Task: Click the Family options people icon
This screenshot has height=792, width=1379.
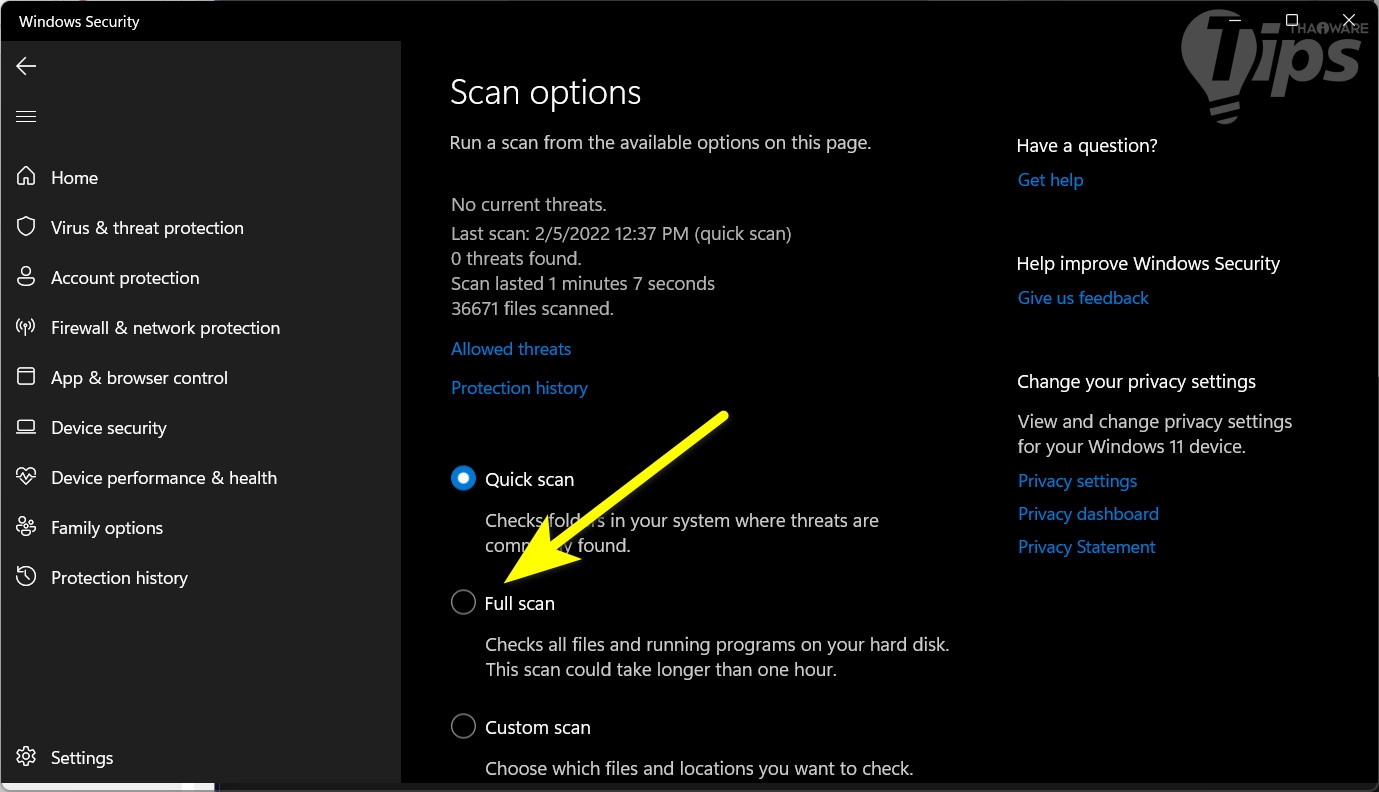Action: tap(27, 527)
